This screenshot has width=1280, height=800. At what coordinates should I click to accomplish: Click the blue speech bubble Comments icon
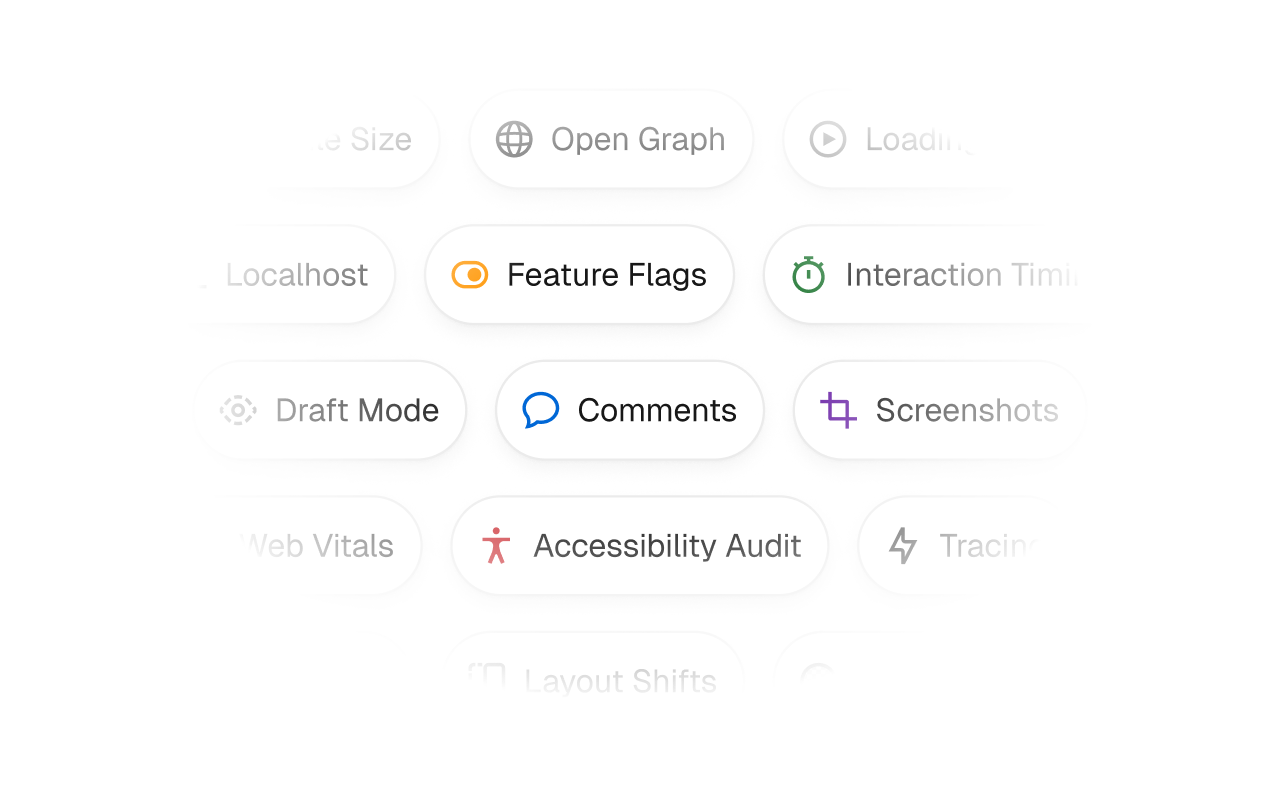coord(540,410)
